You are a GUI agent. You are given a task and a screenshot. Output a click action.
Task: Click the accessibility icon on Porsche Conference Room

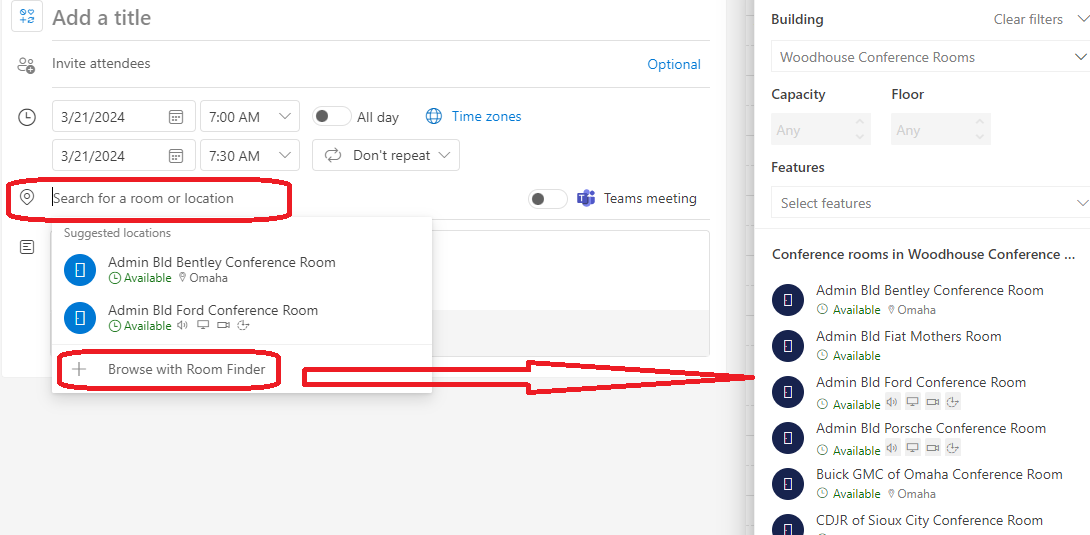tap(953, 447)
